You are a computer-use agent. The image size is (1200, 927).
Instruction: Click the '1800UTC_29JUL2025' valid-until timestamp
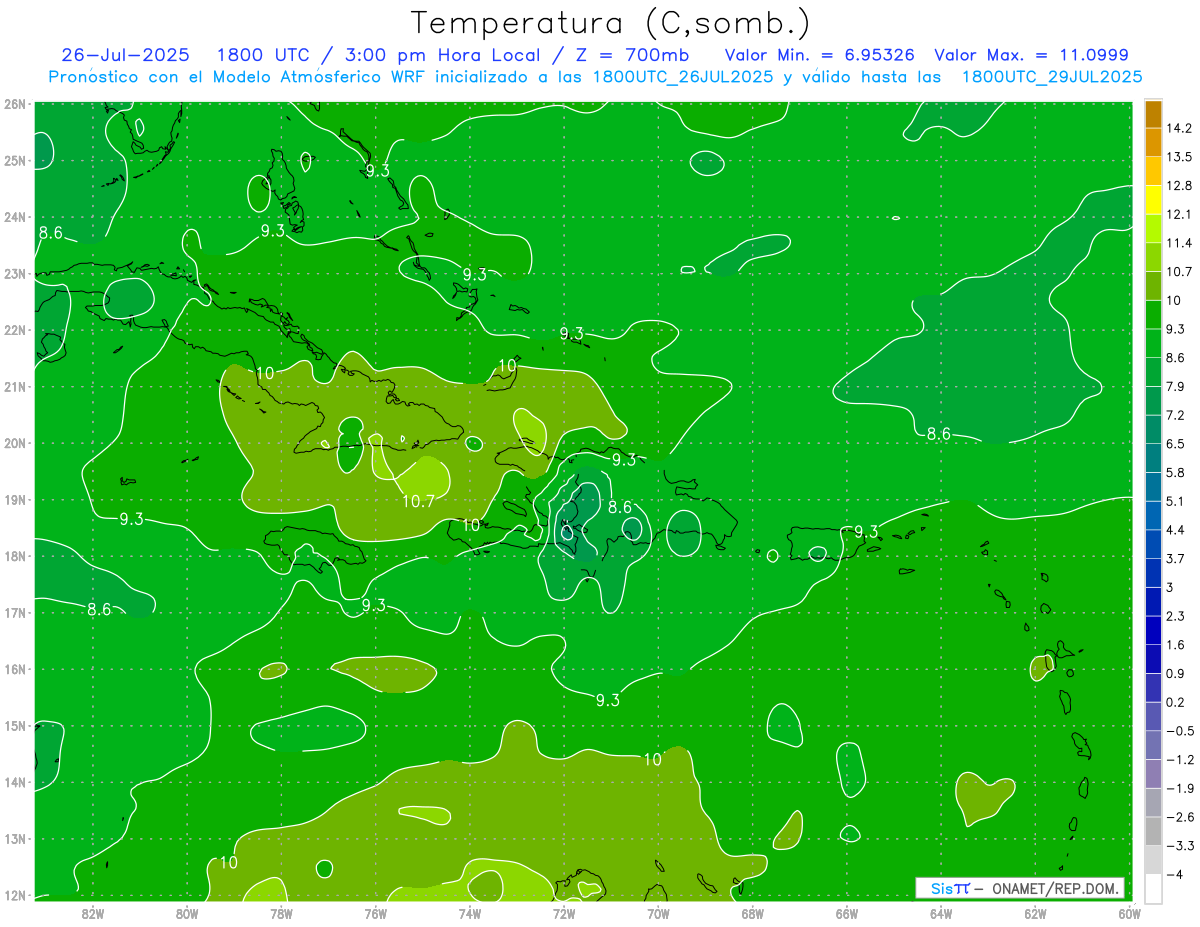pos(1052,76)
